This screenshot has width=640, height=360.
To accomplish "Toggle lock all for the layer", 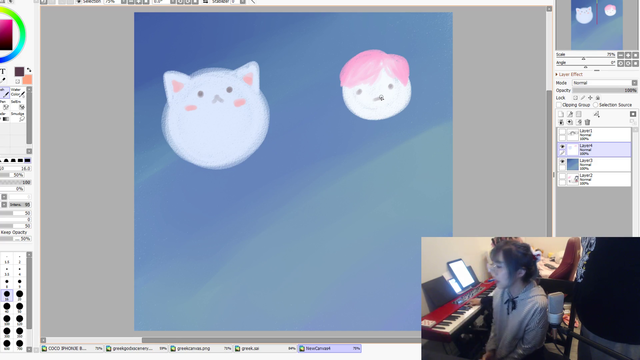I will [598, 98].
